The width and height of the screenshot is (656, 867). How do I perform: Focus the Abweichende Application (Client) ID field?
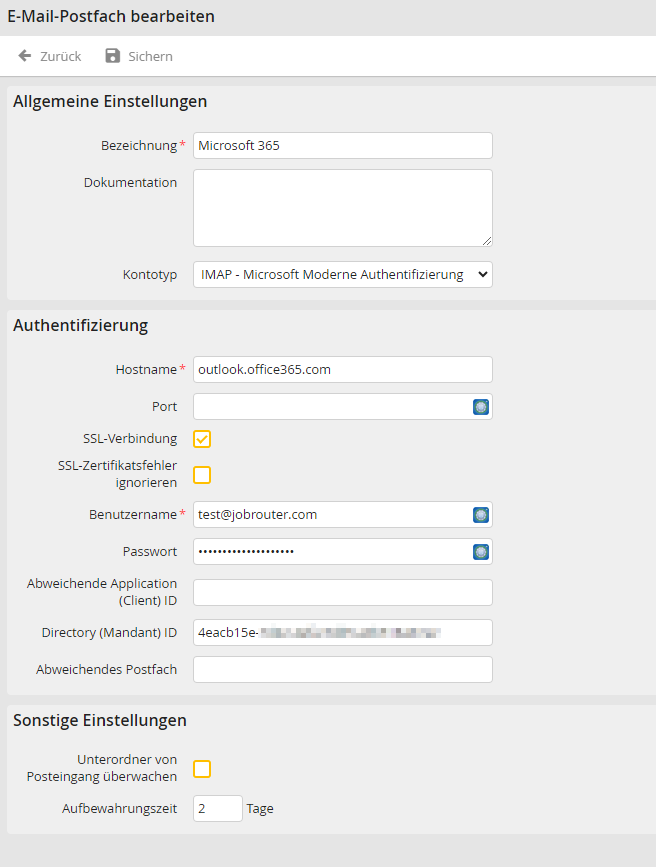click(342, 592)
